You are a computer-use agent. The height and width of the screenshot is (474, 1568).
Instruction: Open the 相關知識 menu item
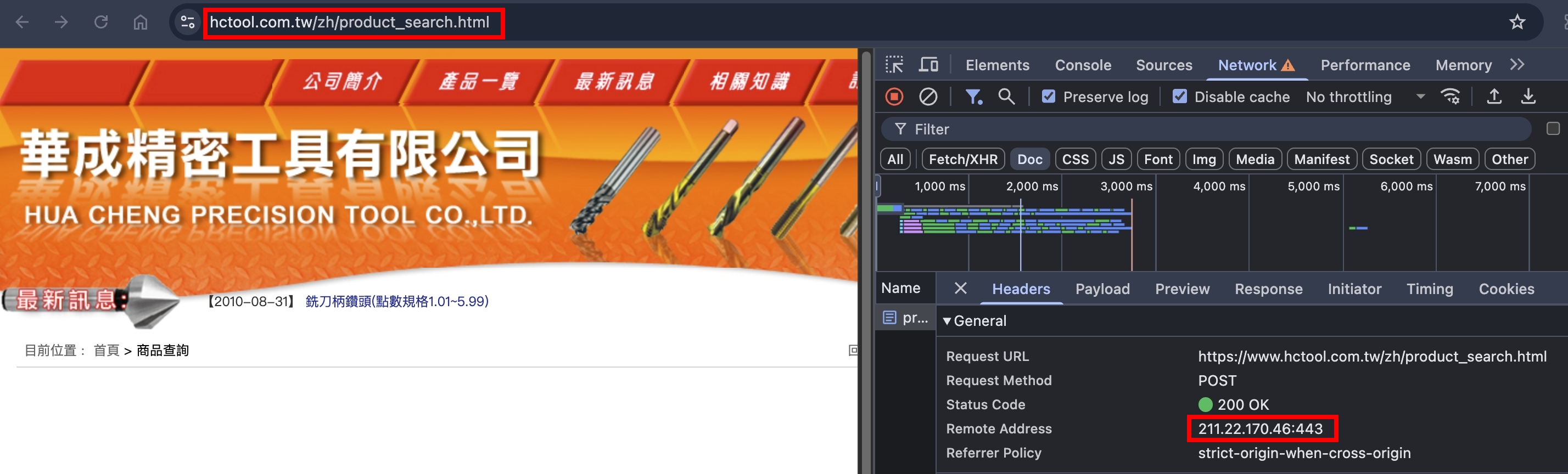tap(750, 81)
